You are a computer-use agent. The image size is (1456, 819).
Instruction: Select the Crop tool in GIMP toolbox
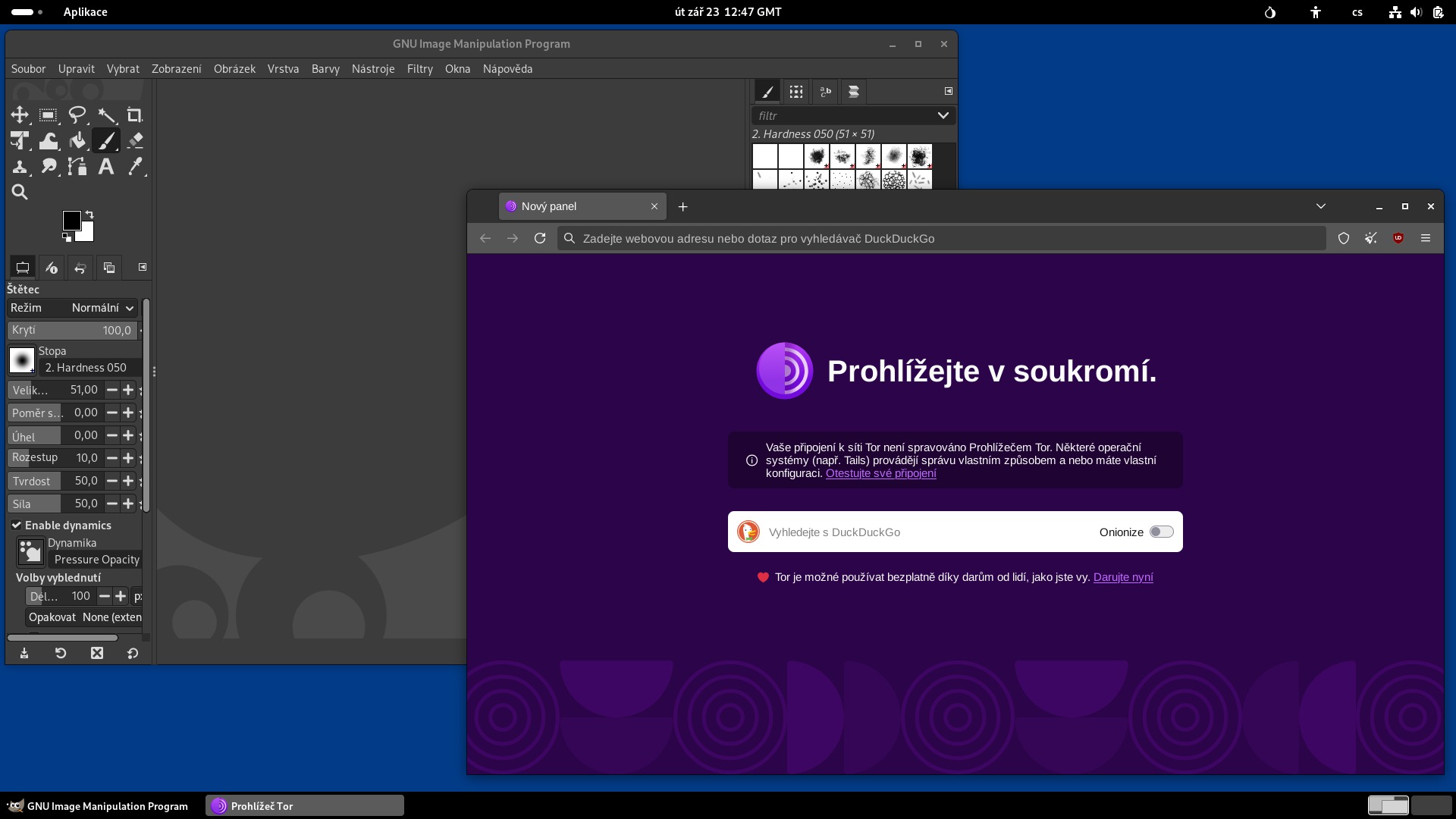(134, 115)
